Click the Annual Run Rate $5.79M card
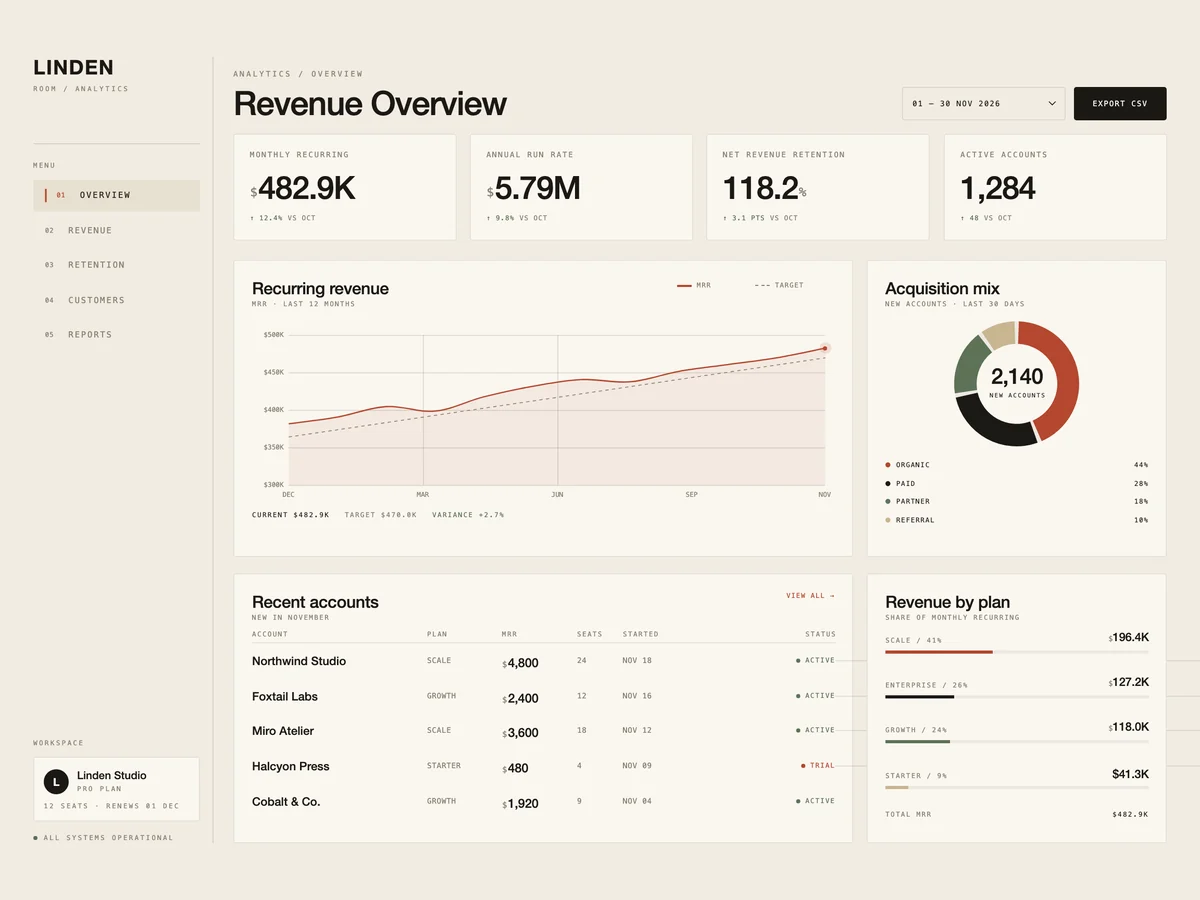1200x900 pixels. [x=581, y=188]
